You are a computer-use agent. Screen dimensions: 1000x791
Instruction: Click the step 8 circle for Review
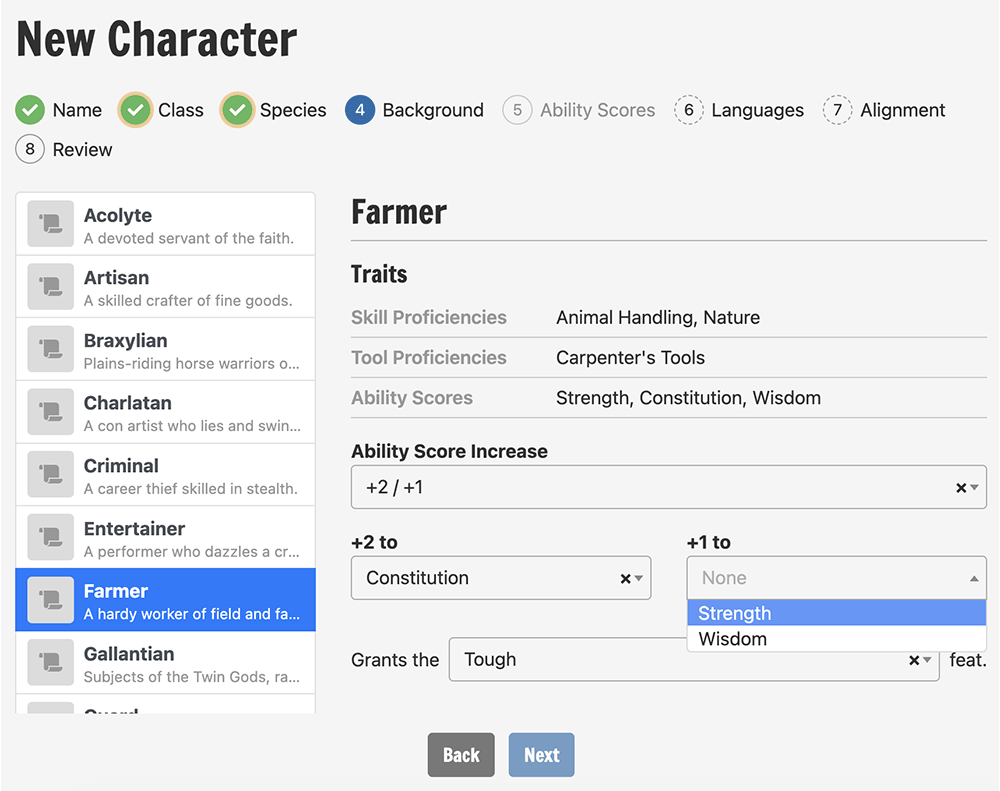click(x=30, y=149)
